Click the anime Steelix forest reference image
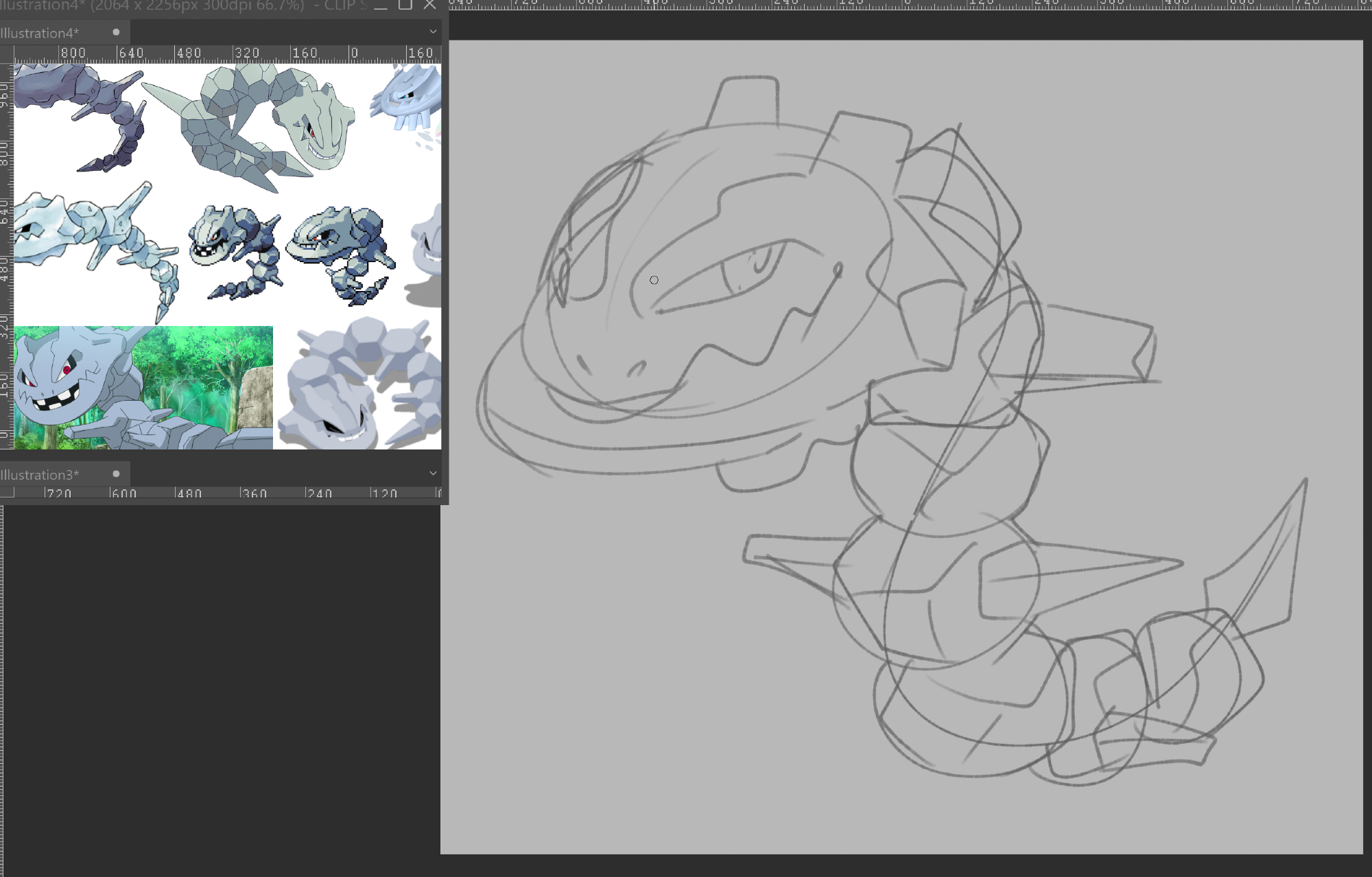The width and height of the screenshot is (1372, 877). [143, 388]
